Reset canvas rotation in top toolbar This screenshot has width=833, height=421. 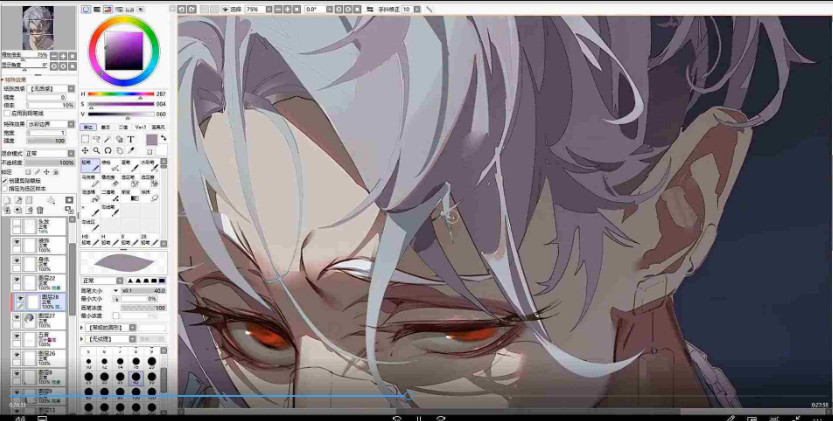[357, 9]
